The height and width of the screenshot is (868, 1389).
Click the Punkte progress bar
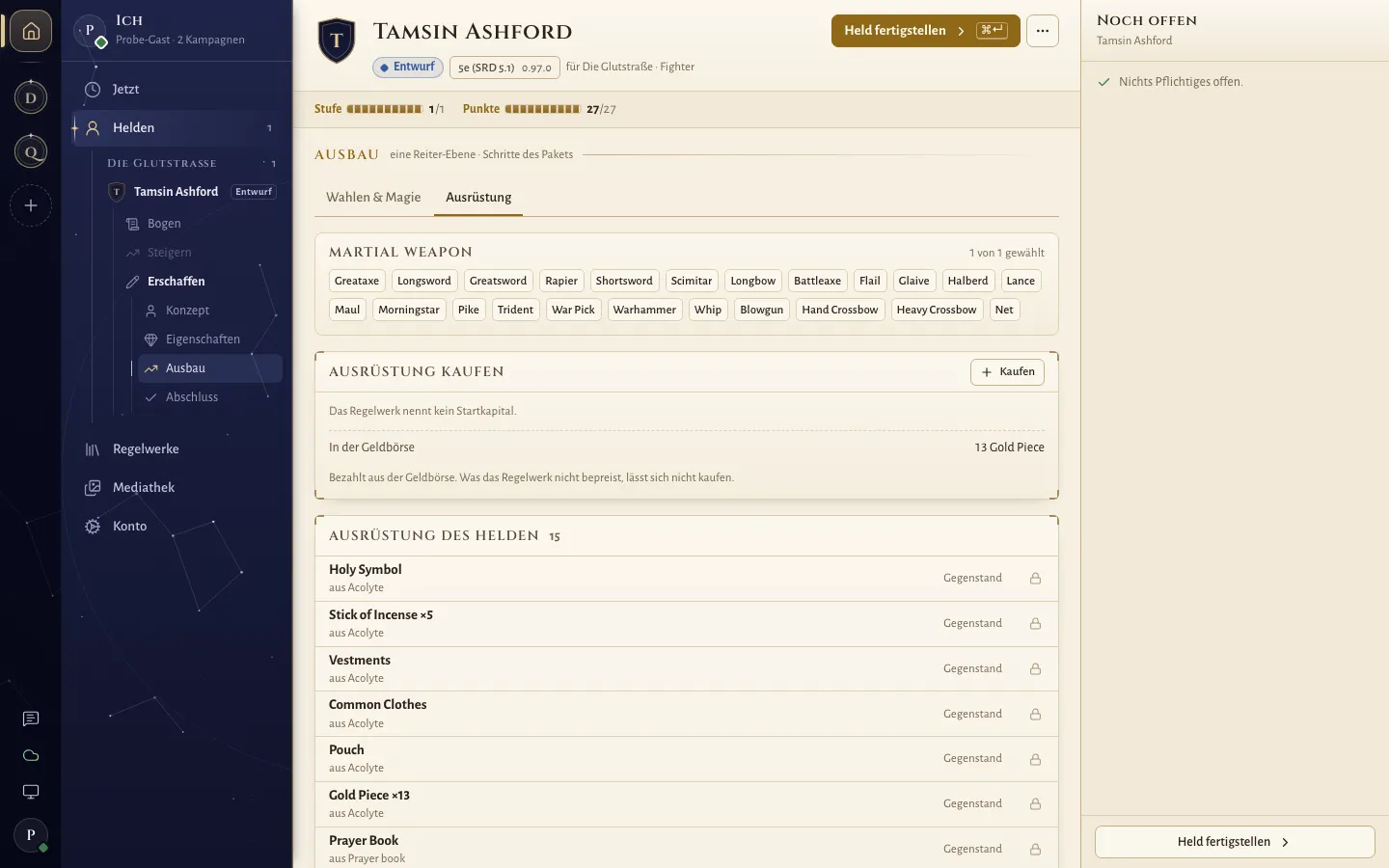(542, 109)
